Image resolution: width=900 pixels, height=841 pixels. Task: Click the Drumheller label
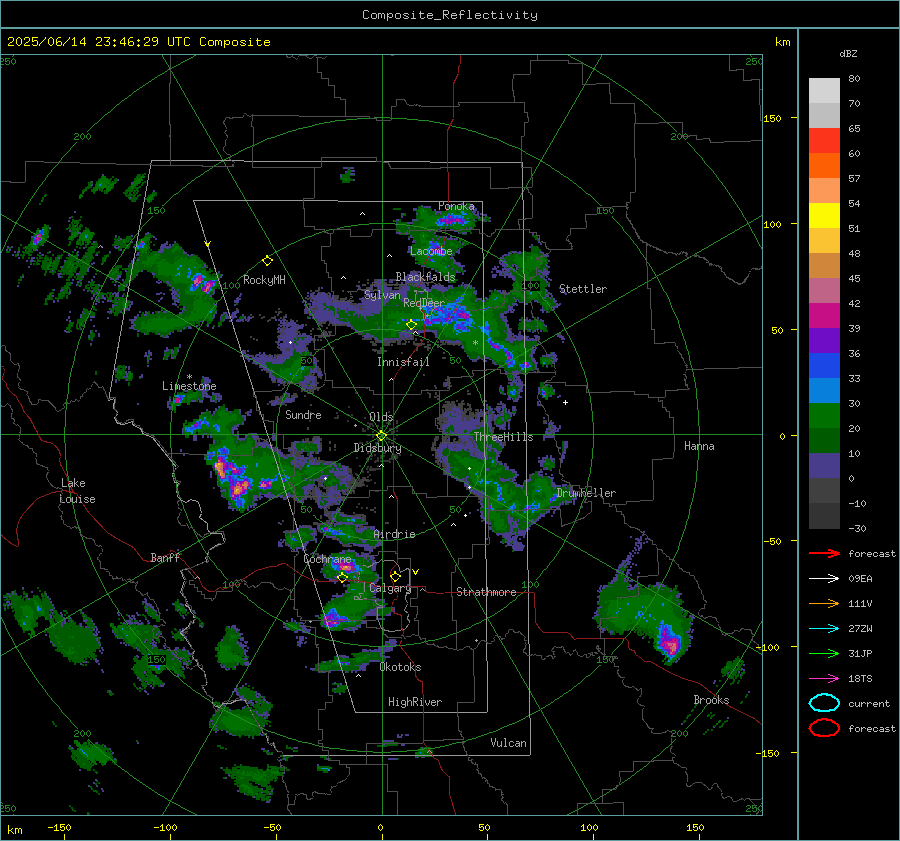click(586, 493)
